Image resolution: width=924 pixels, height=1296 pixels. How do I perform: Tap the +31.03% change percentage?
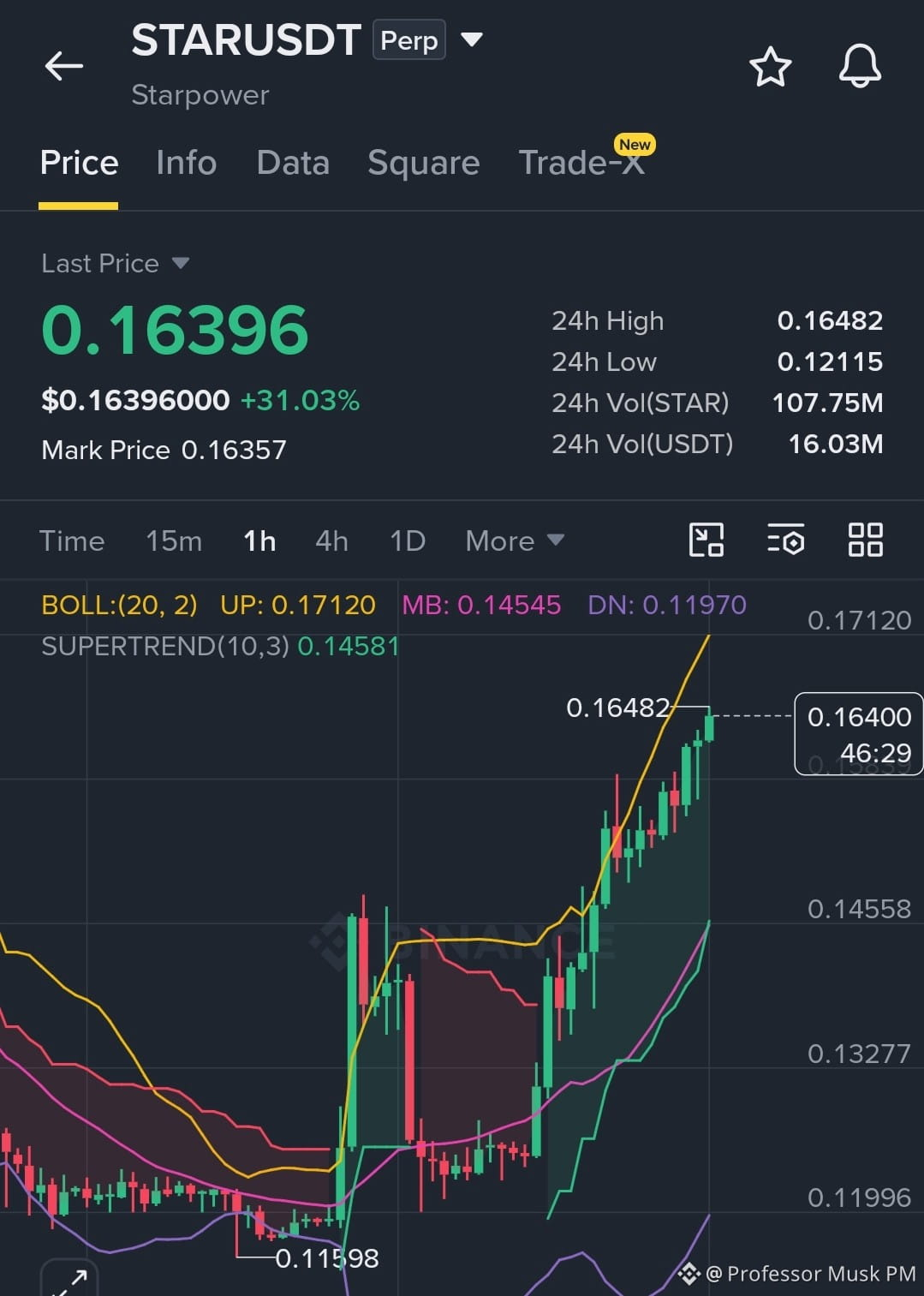(300, 400)
